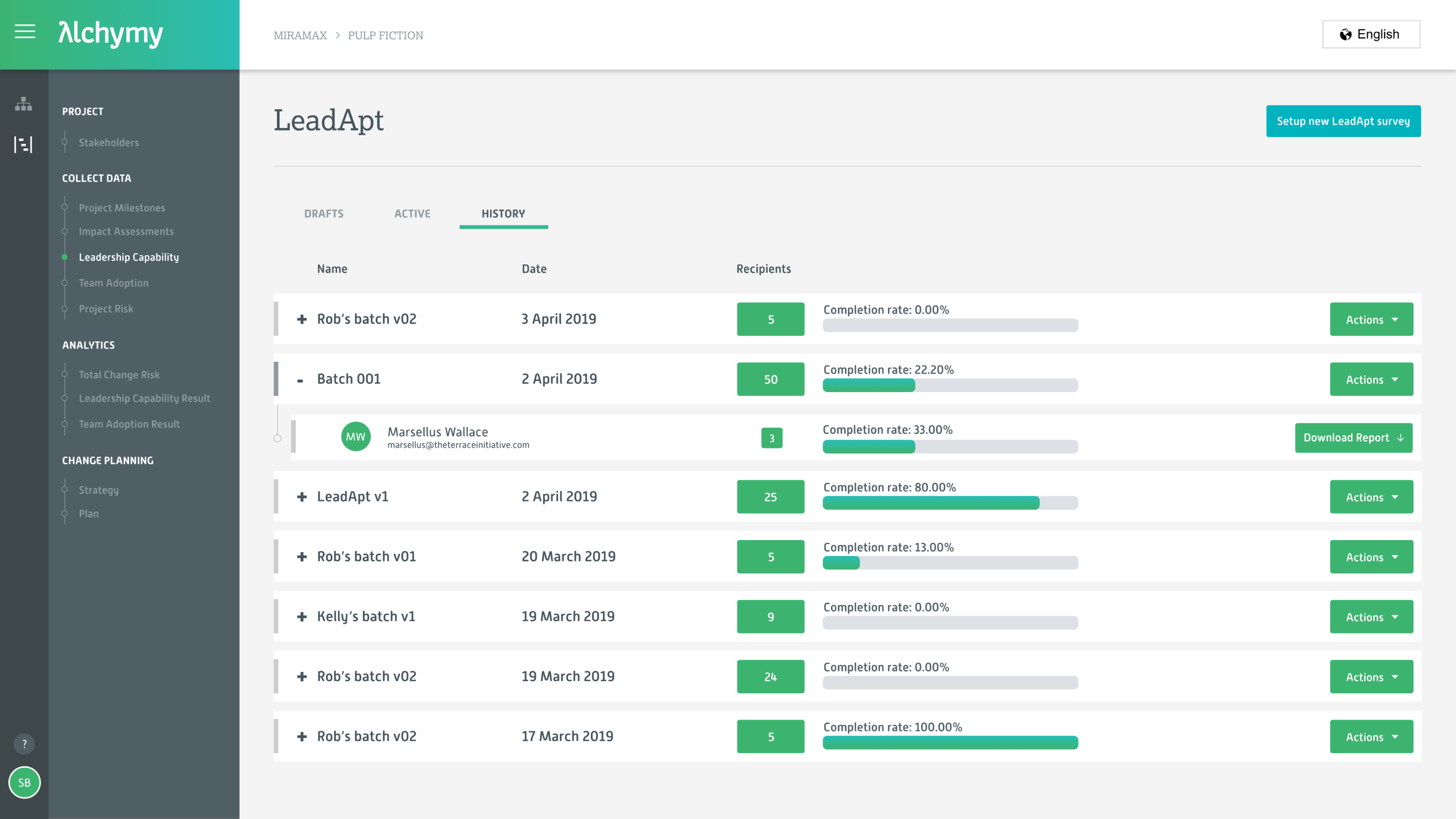The width and height of the screenshot is (1456, 819).
Task: Open the survey panel icon below hierarchy icon
Action: (23, 144)
